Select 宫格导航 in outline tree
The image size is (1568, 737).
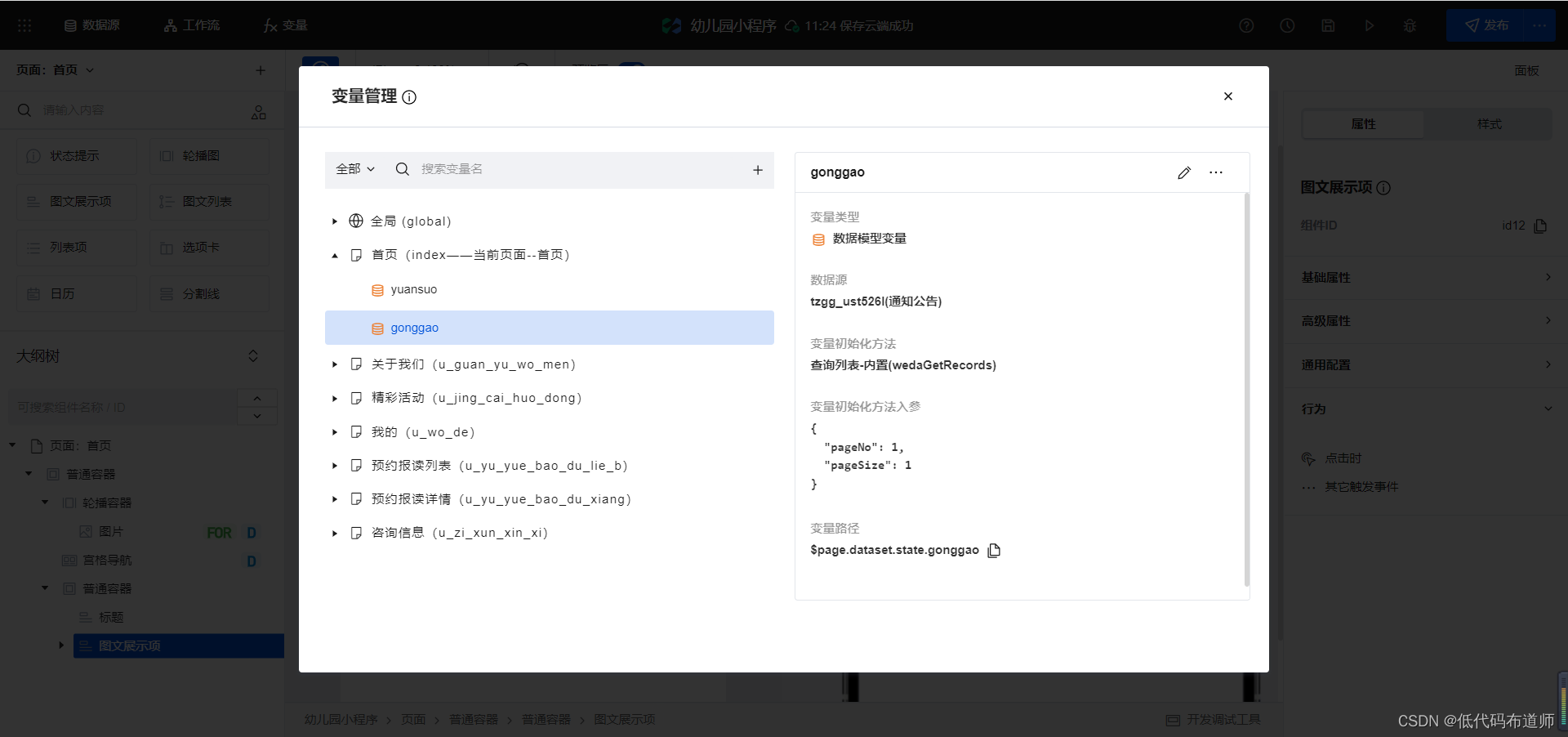tap(107, 561)
